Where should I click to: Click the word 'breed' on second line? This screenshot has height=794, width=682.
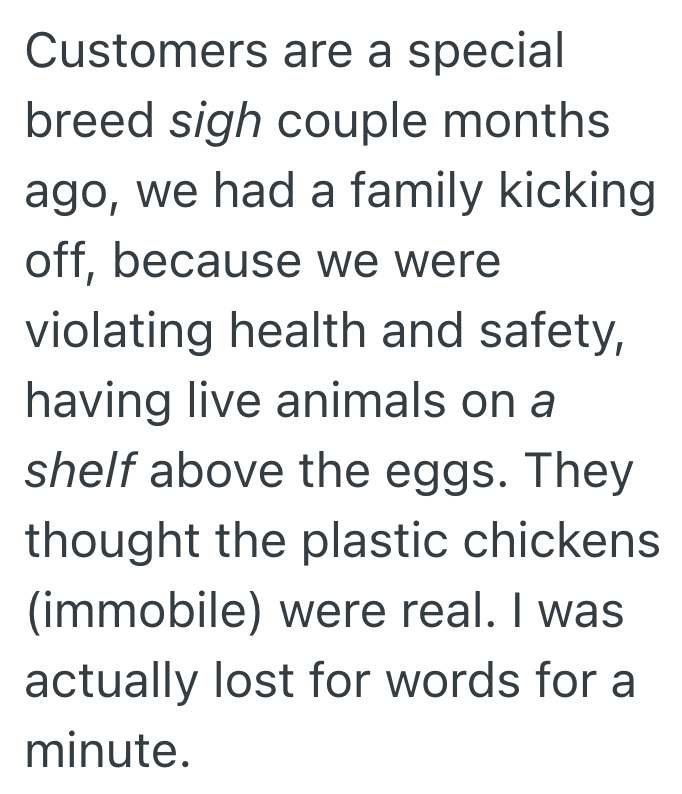coord(89,122)
